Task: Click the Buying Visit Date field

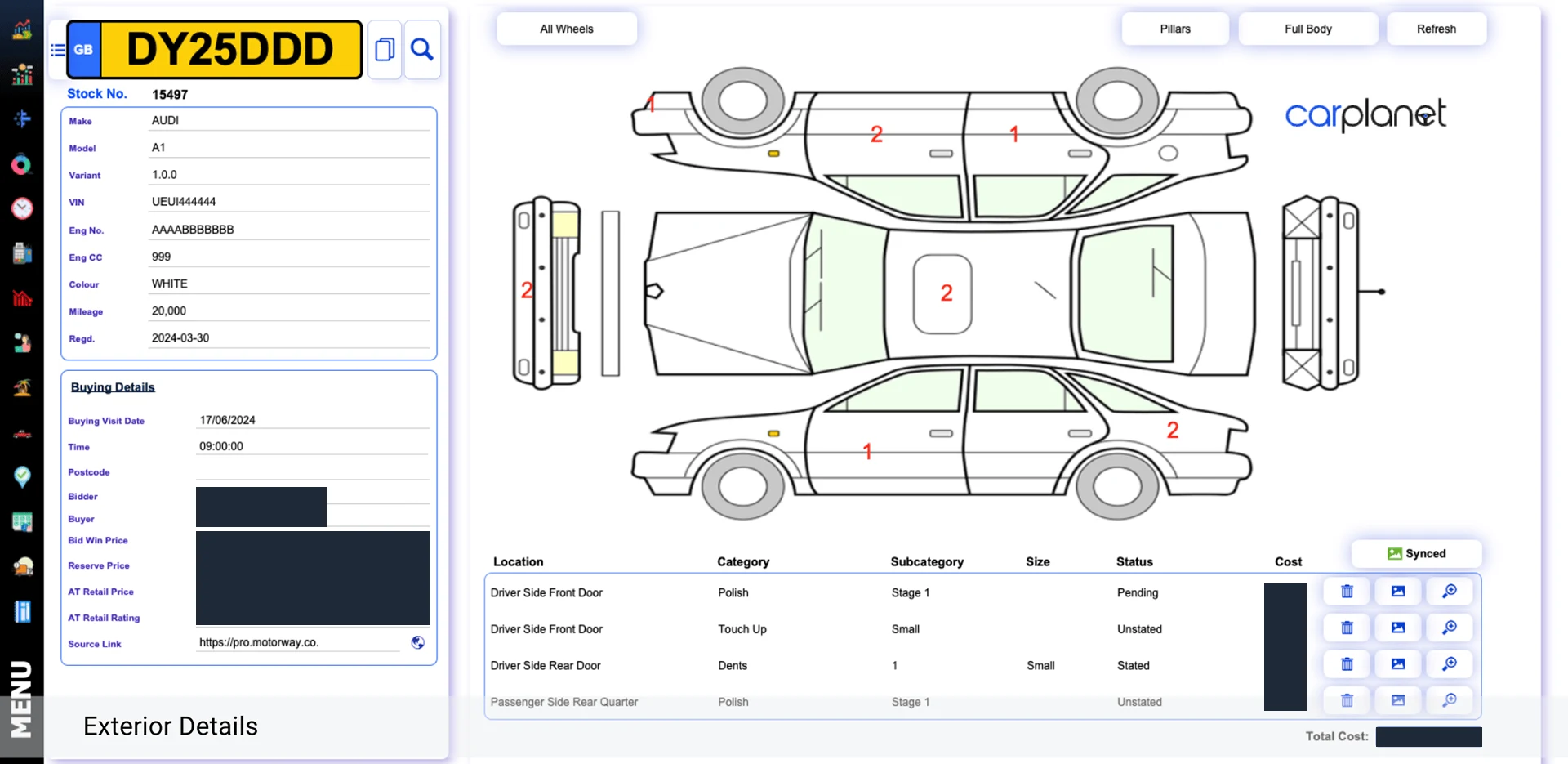Action: point(313,420)
